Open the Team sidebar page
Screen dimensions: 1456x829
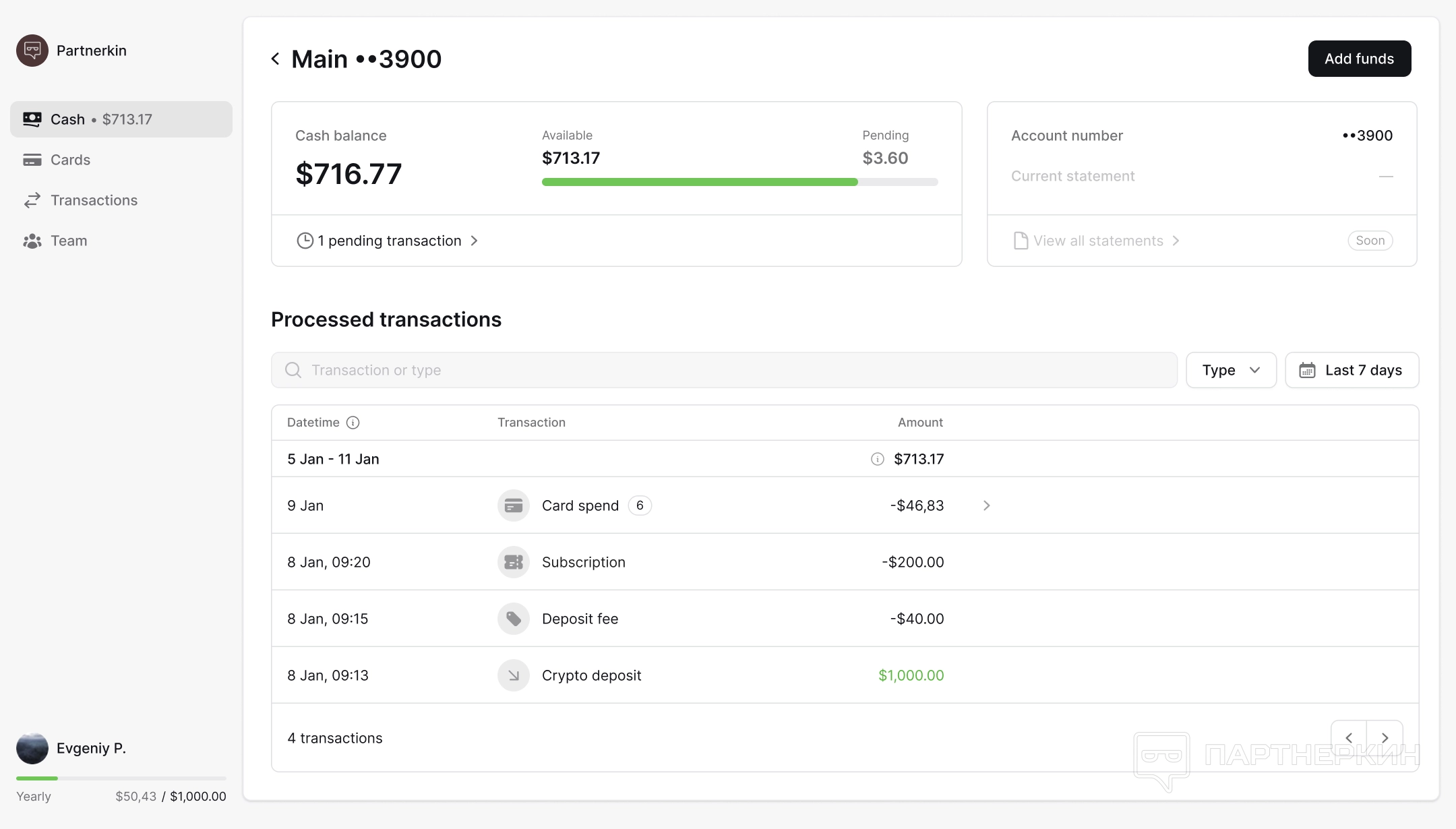tap(69, 241)
